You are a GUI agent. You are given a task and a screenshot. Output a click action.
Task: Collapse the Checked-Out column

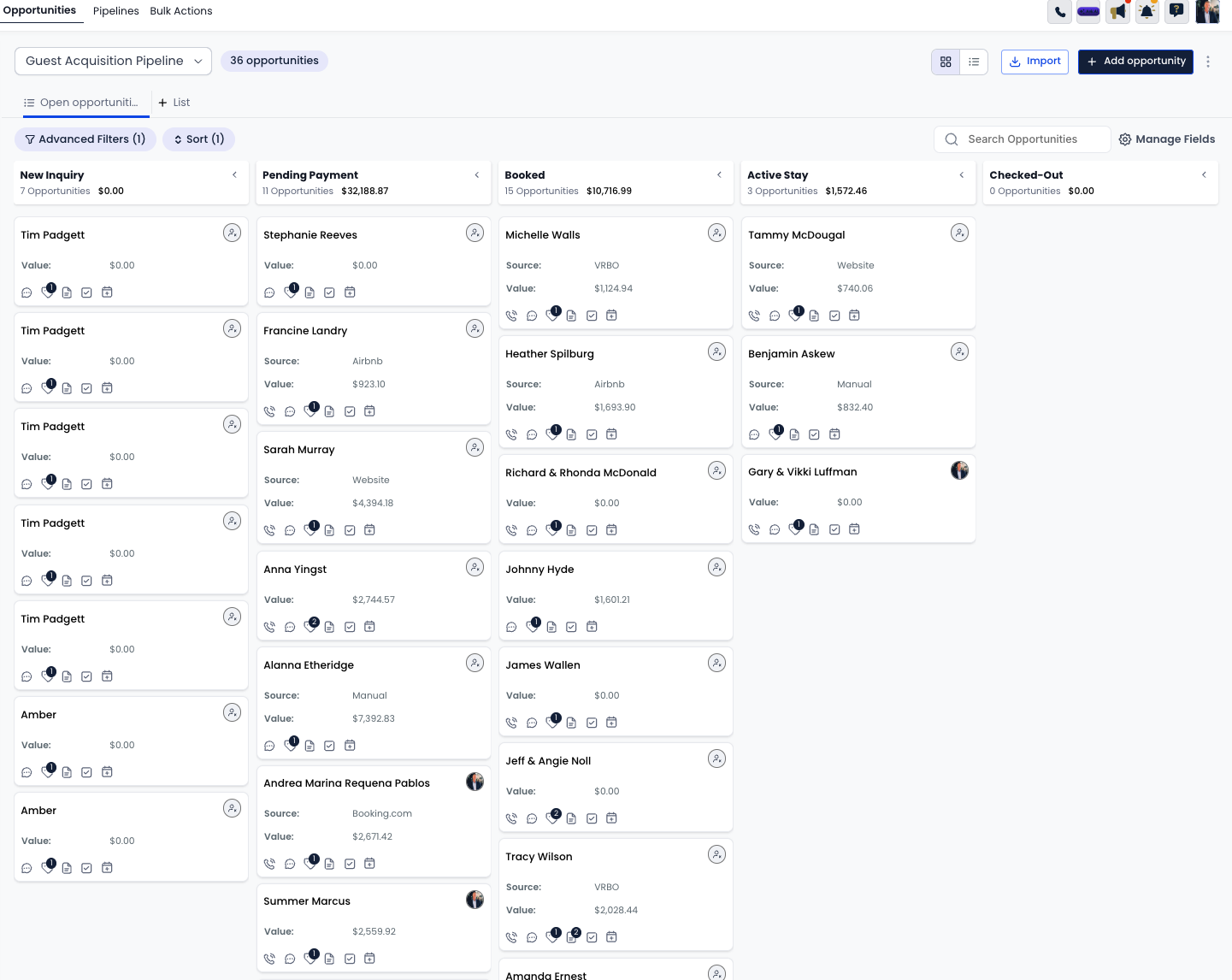pos(1204,174)
